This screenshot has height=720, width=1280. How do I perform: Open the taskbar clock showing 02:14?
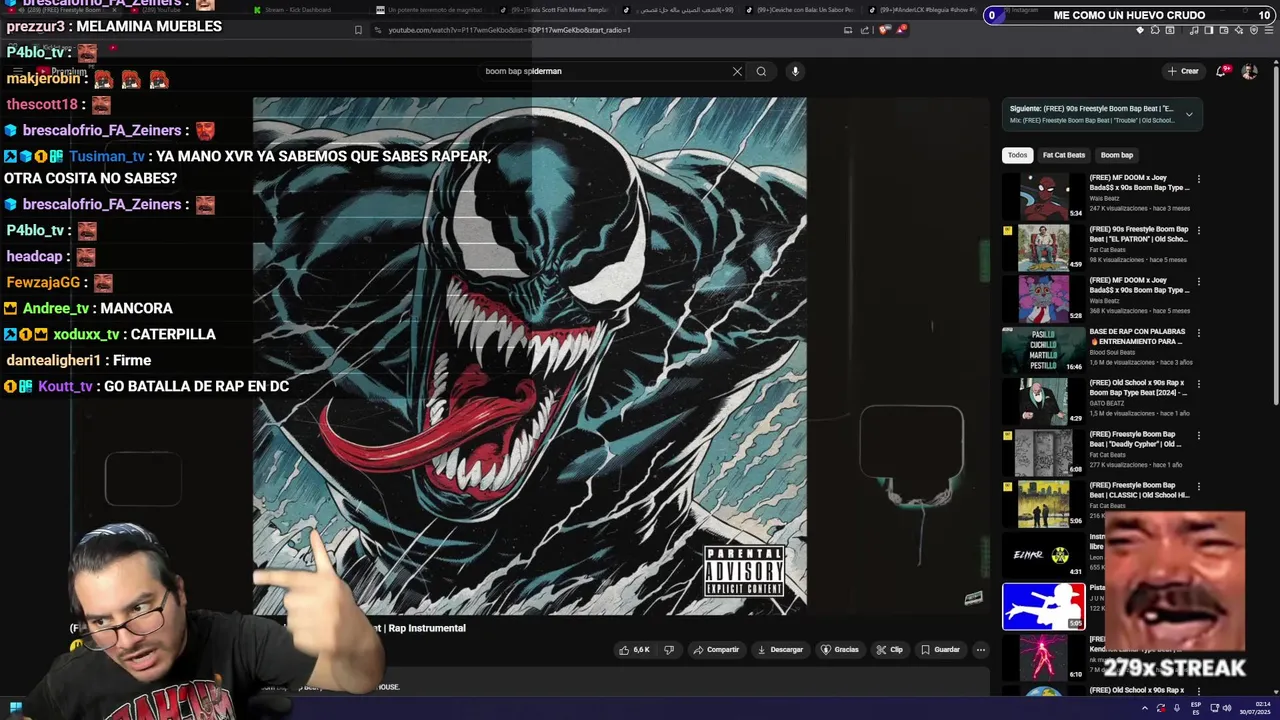point(1256,708)
